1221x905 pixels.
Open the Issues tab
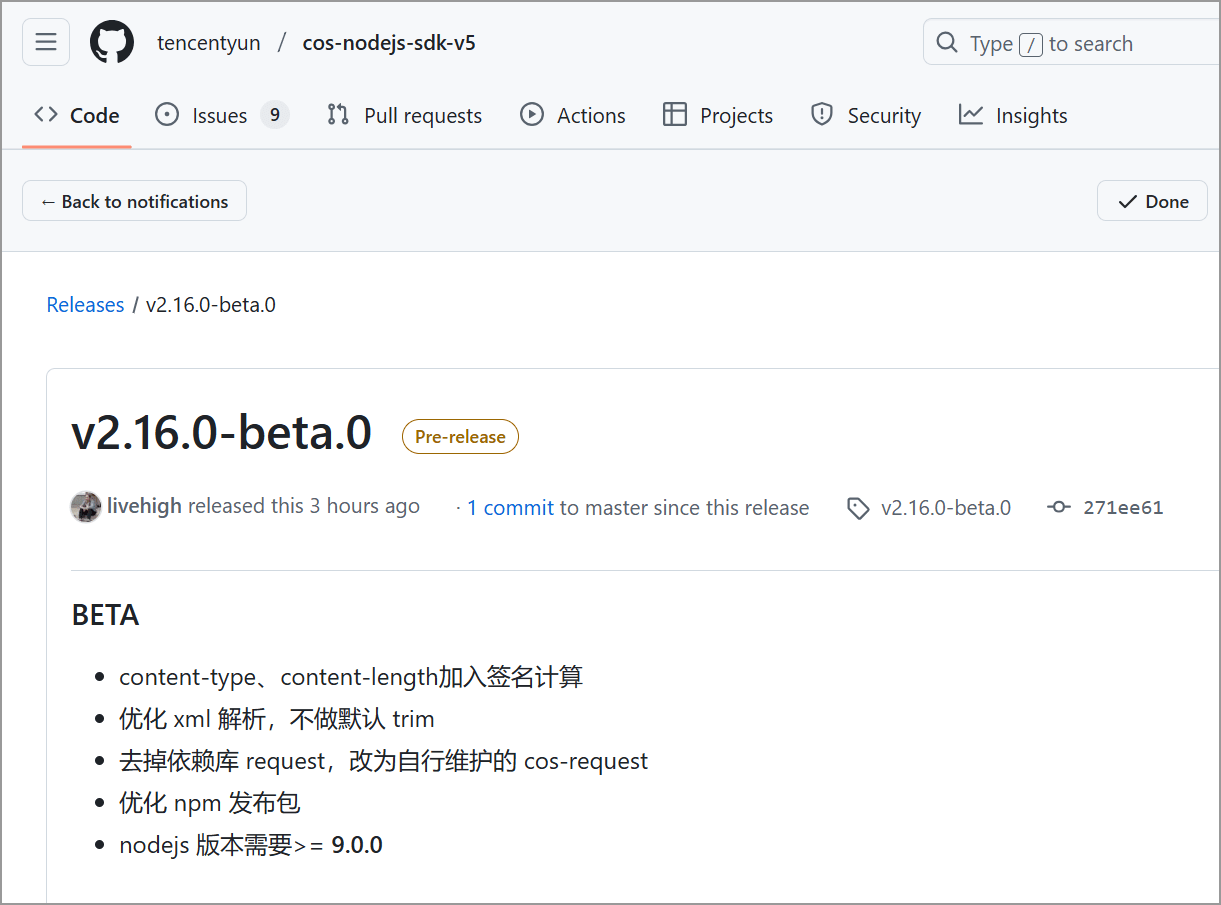222,116
